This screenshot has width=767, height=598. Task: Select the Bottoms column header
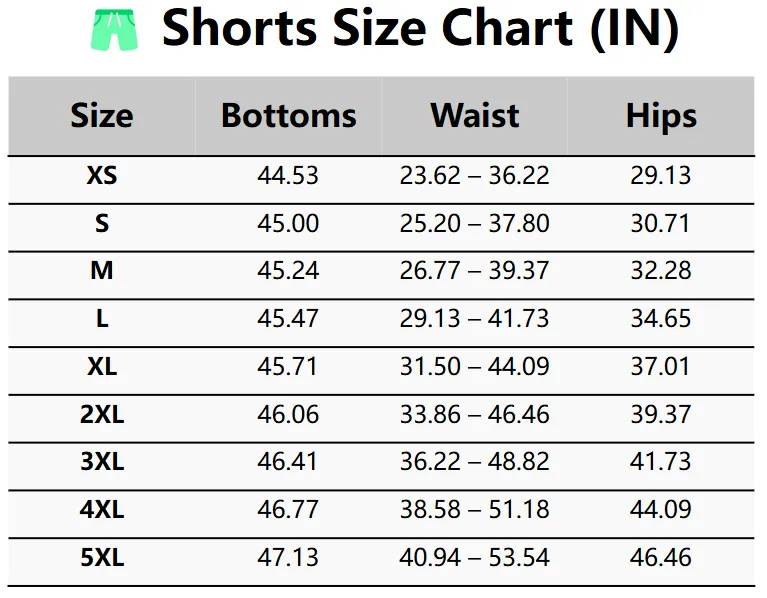click(288, 116)
